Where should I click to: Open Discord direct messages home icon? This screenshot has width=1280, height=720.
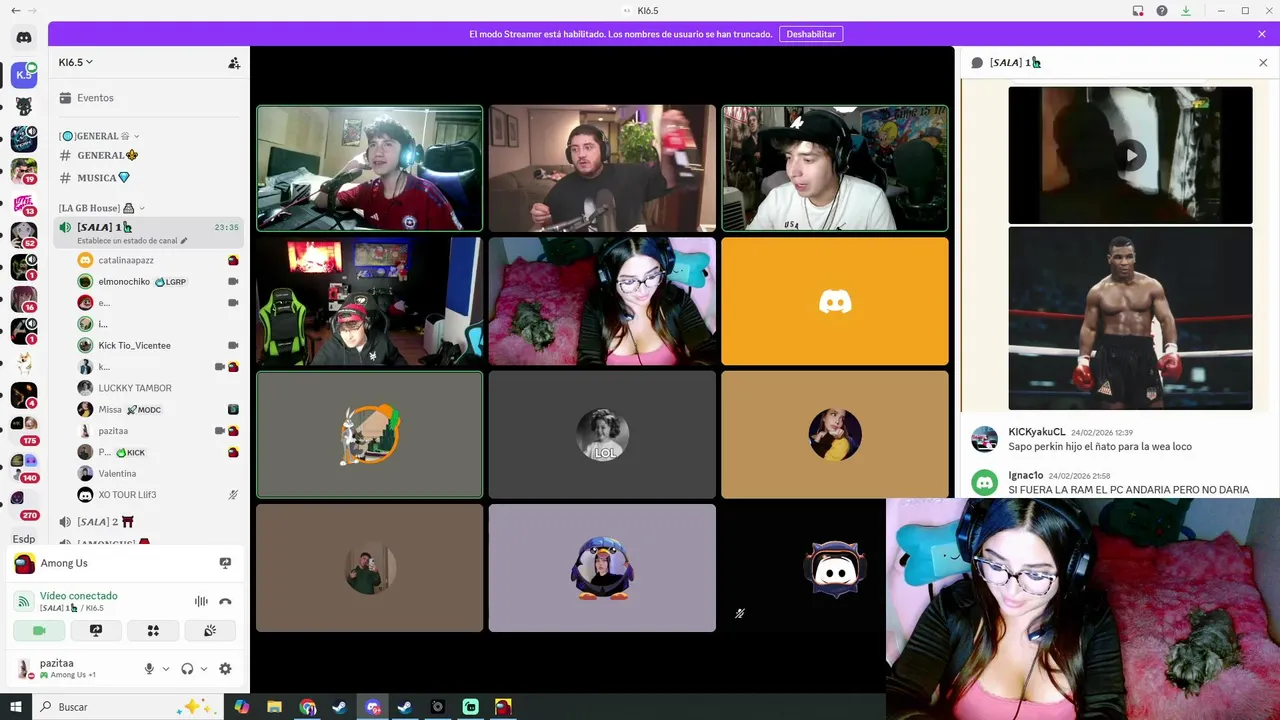click(24, 37)
